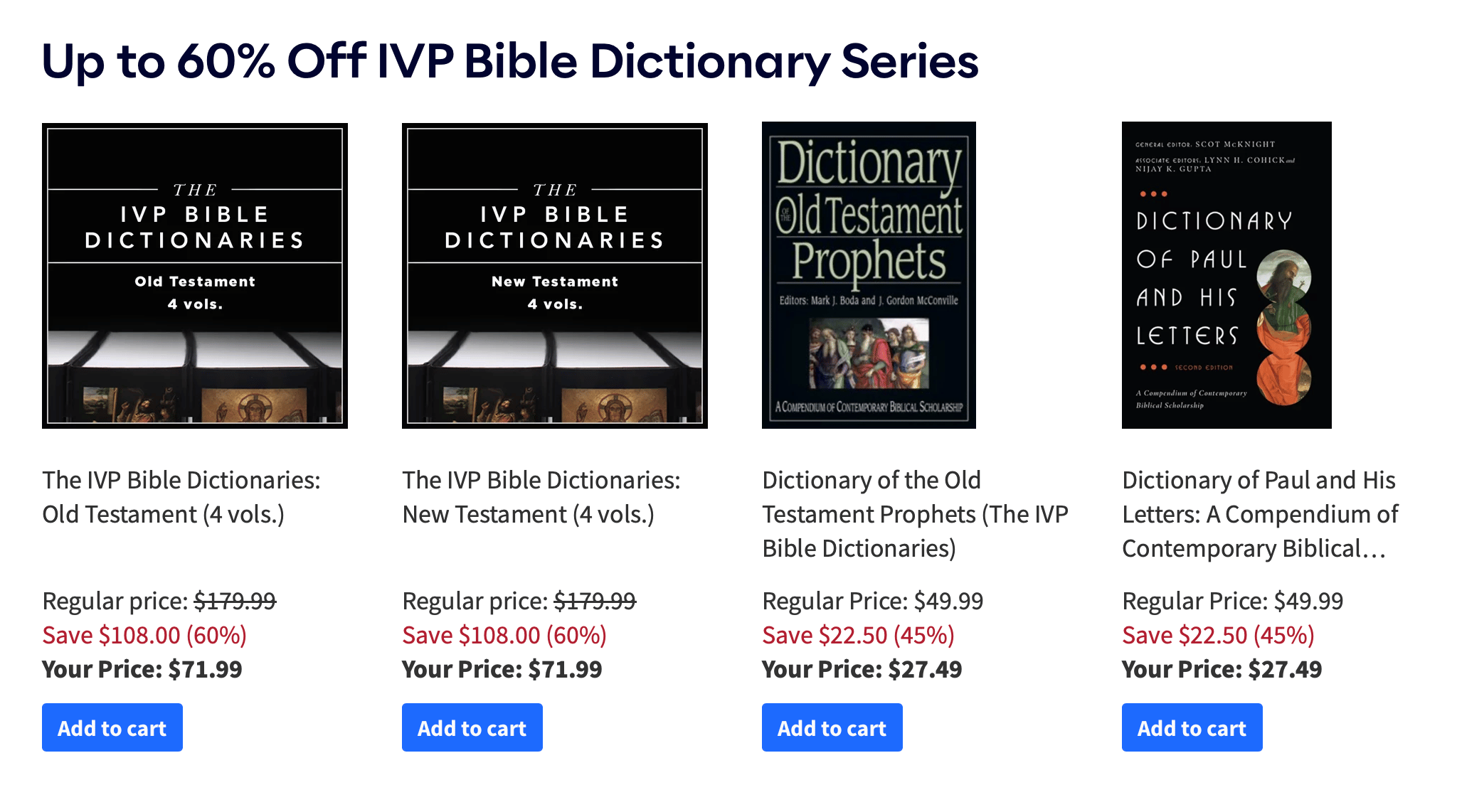Viewport: 1457px width, 812px height.
Task: Open Dictionary of the Old Testament Prophets title
Action: click(915, 514)
